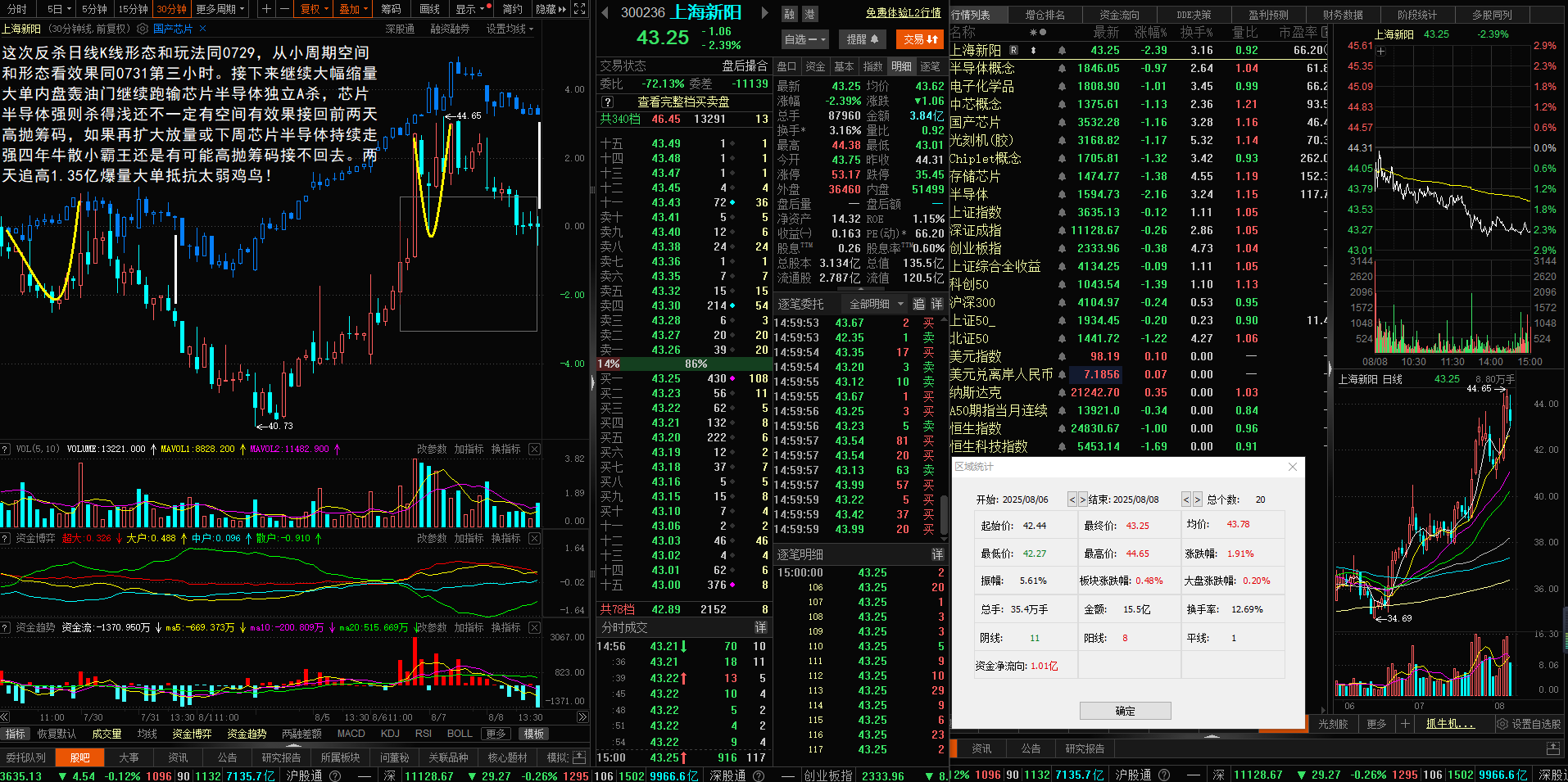The height and width of the screenshot is (782, 1568).
Task: Click bell icon in 上海新阳 watchlist row
Action: (1062, 50)
